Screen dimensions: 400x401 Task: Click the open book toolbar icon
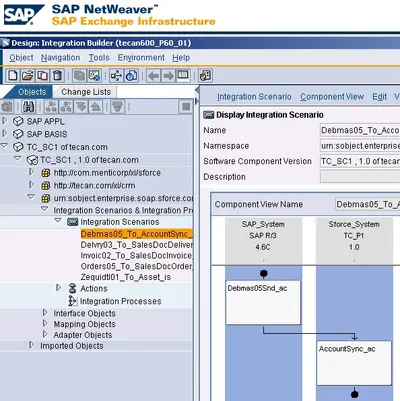point(183,76)
